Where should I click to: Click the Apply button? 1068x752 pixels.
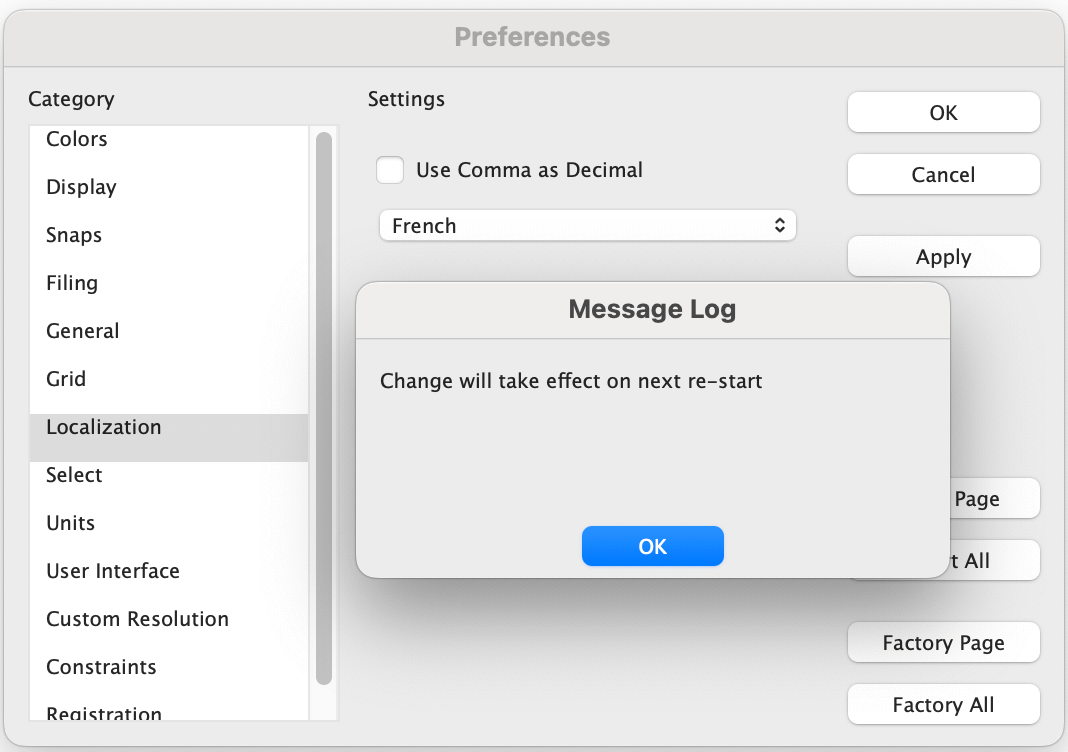point(943,257)
